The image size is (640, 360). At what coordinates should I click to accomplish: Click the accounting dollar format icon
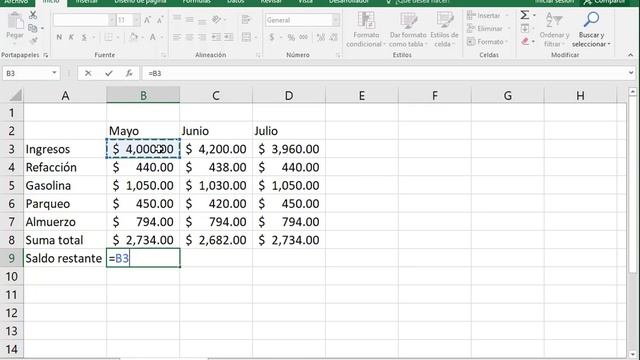tap(272, 38)
